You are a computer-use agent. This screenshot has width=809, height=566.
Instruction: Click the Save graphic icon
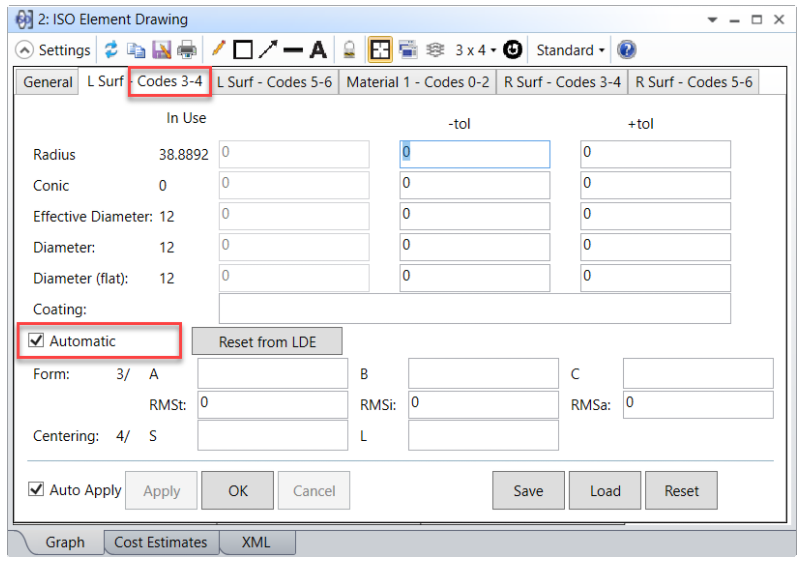click(161, 50)
